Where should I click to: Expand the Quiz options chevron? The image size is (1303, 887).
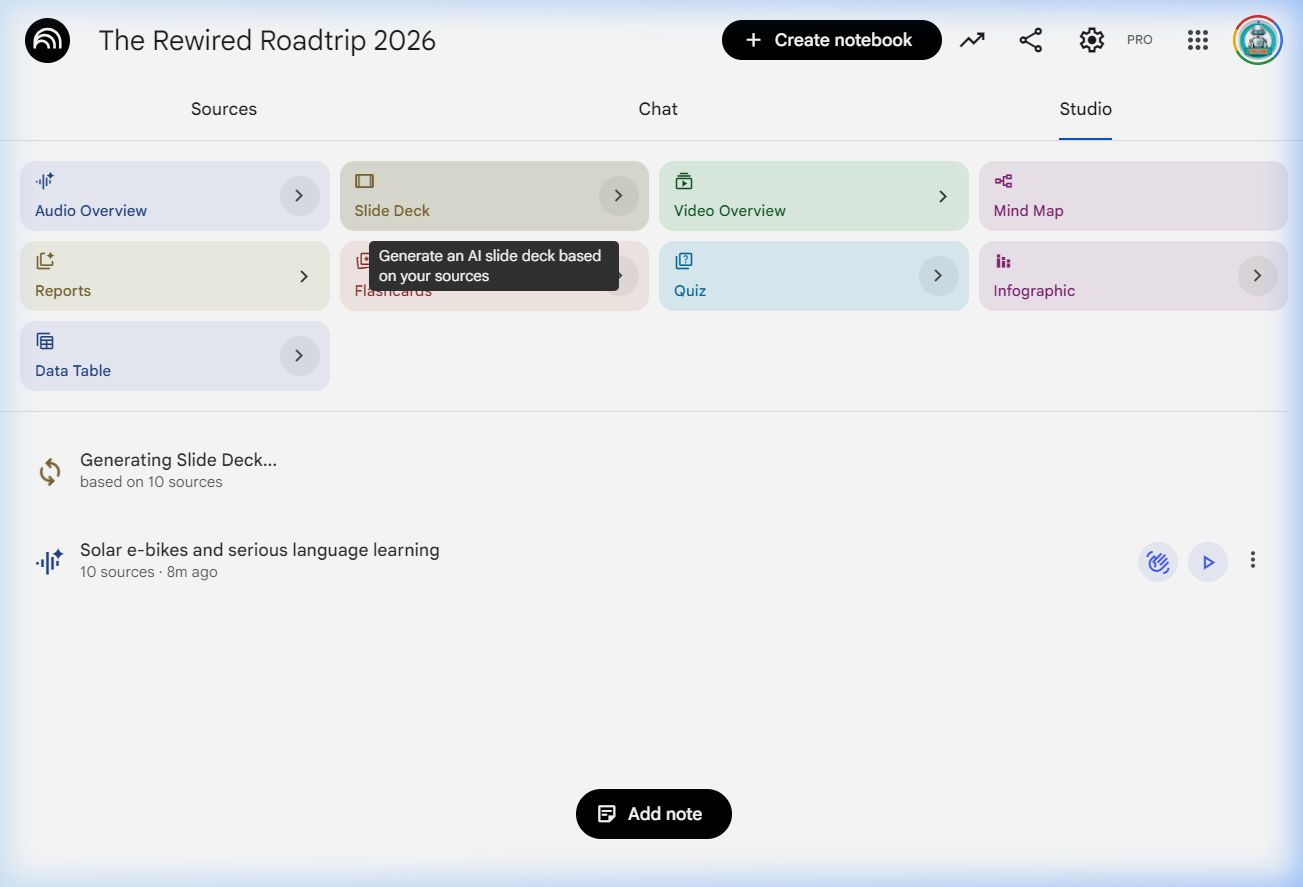point(938,276)
